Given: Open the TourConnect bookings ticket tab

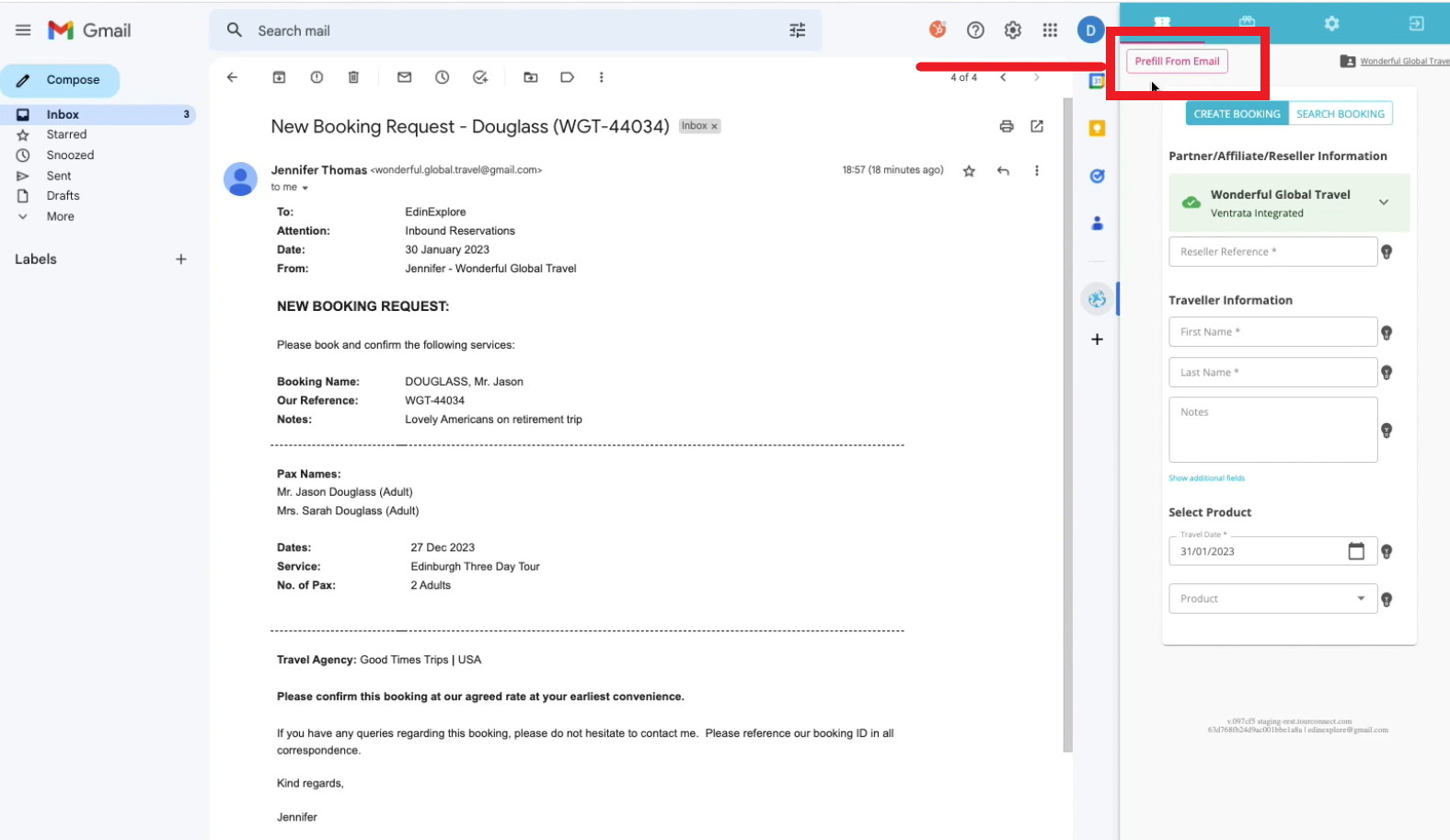Looking at the screenshot, I should [1162, 23].
